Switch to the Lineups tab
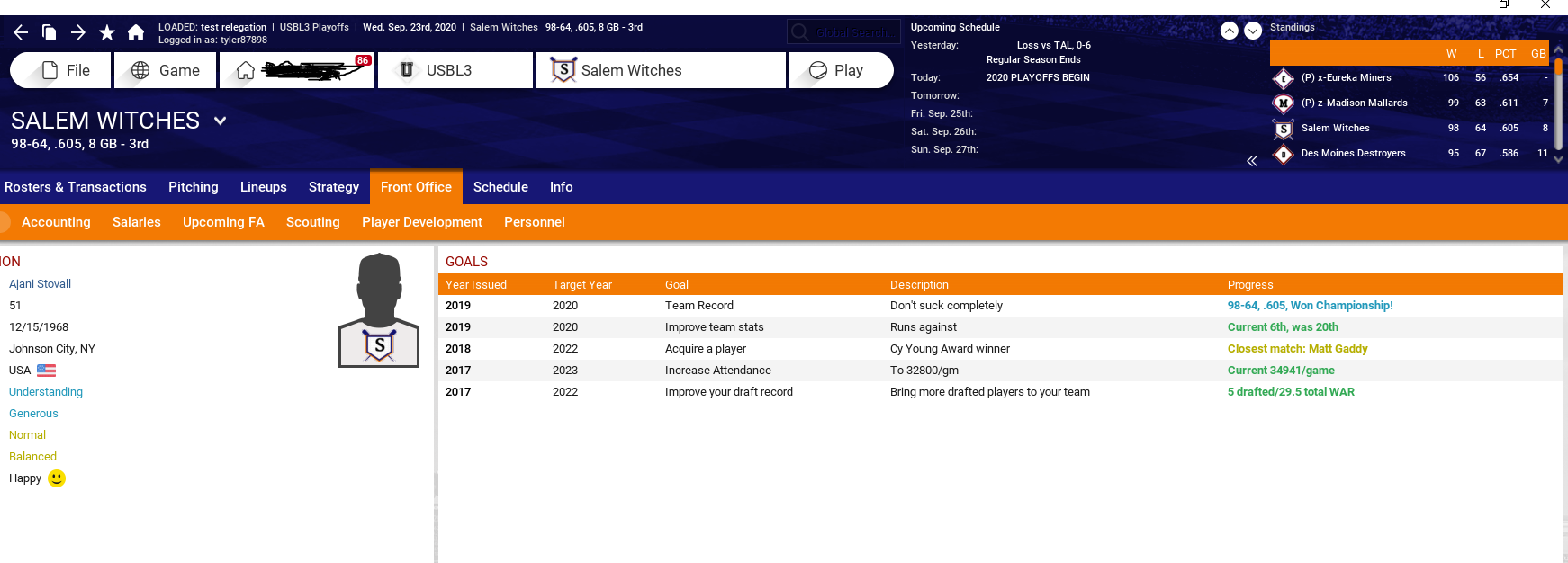Image resolution: width=1568 pixels, height=563 pixels. click(x=264, y=187)
